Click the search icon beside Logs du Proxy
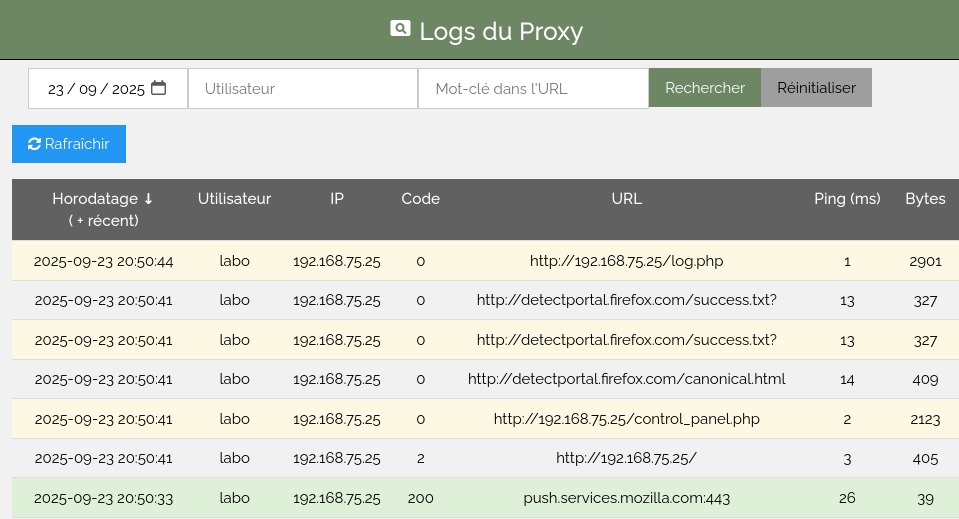959x519 pixels. point(400,29)
